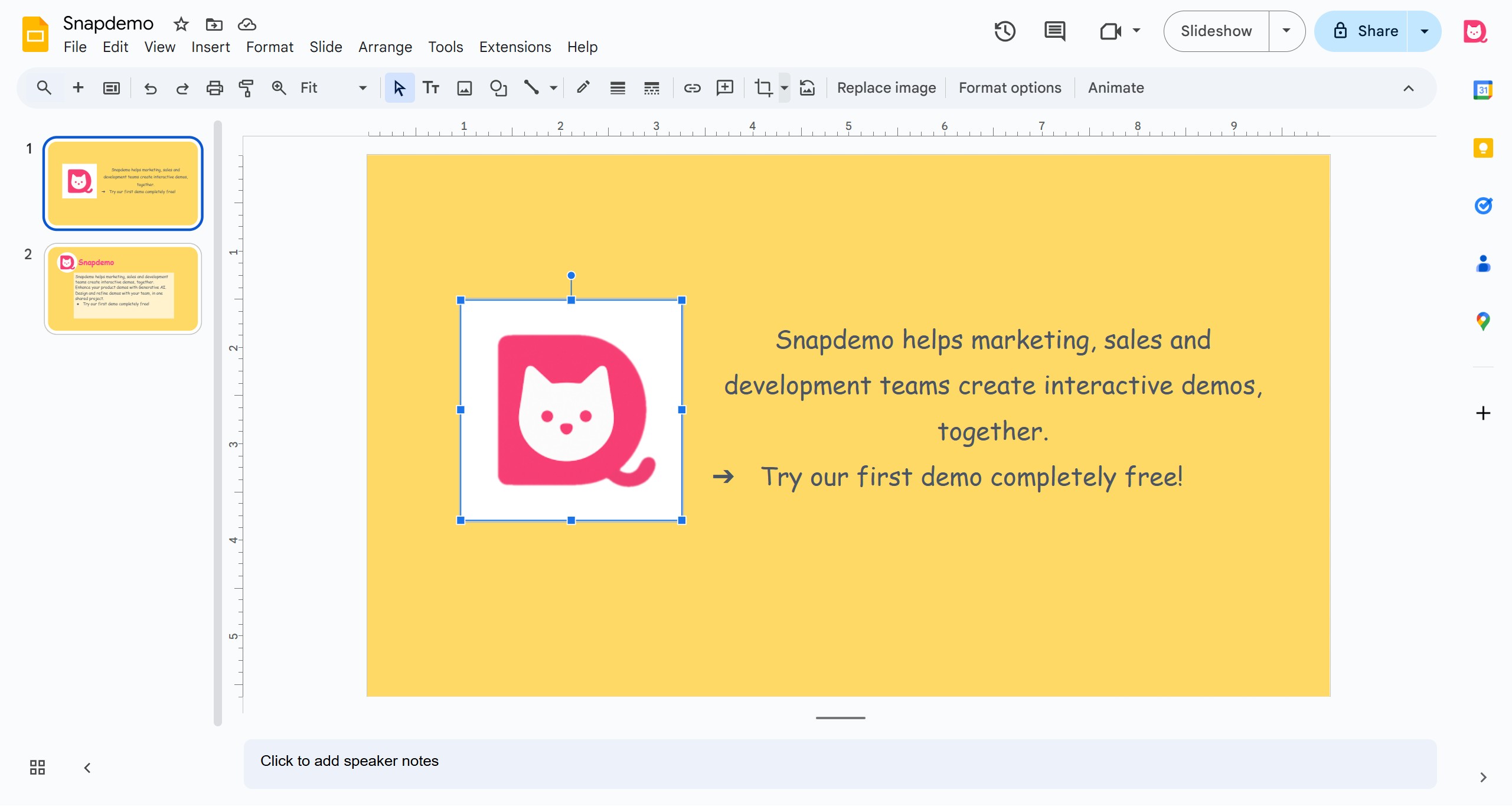Open Google Maps side panel
This screenshot has width=1512, height=806.
1482,321
